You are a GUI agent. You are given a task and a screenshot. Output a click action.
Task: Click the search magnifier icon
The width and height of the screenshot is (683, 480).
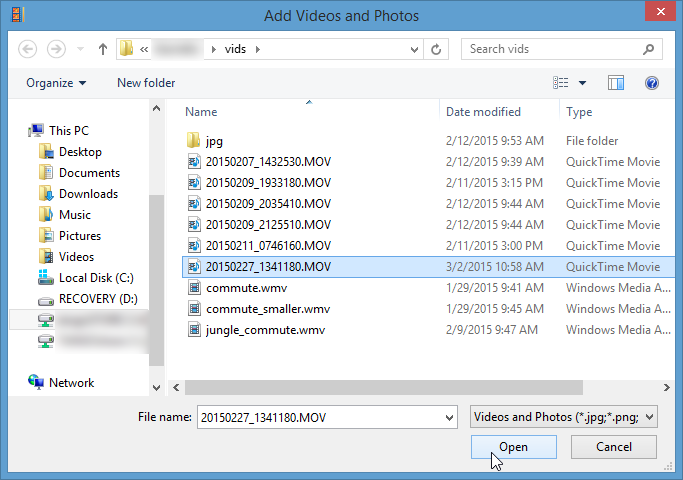click(x=649, y=48)
